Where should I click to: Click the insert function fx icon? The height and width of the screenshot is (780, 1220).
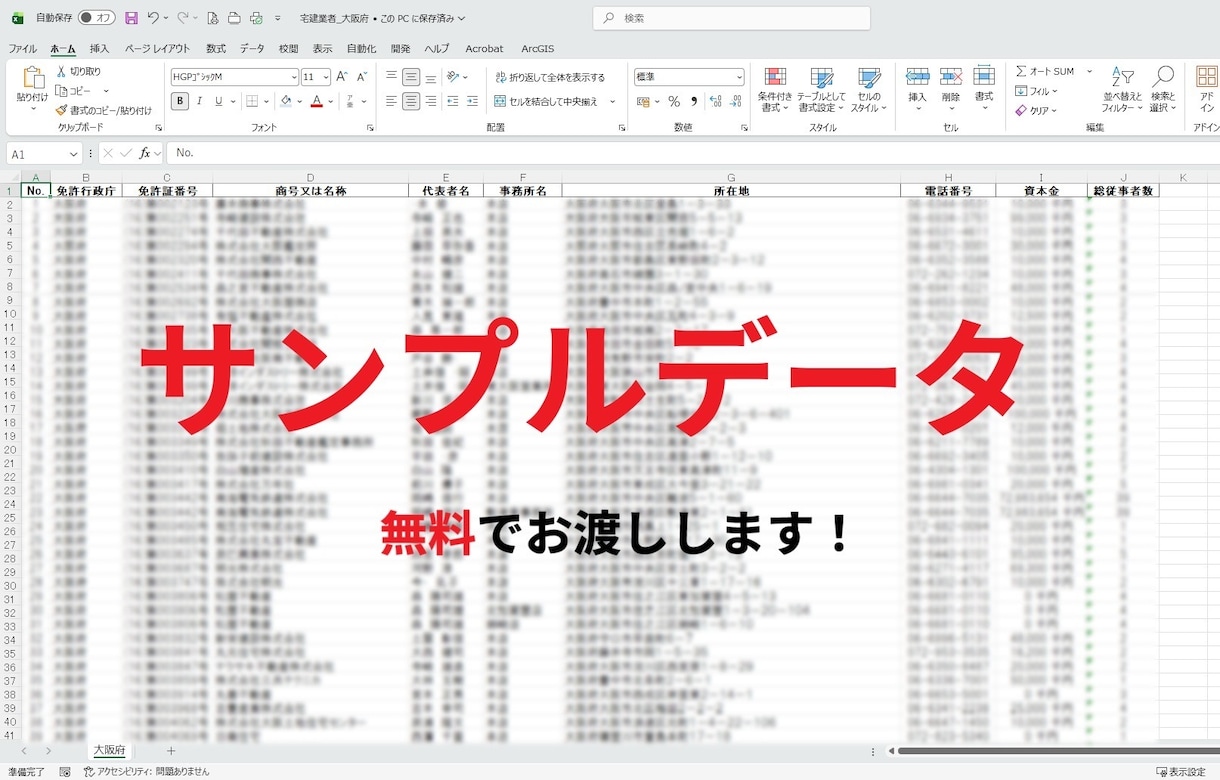pyautogui.click(x=145, y=153)
